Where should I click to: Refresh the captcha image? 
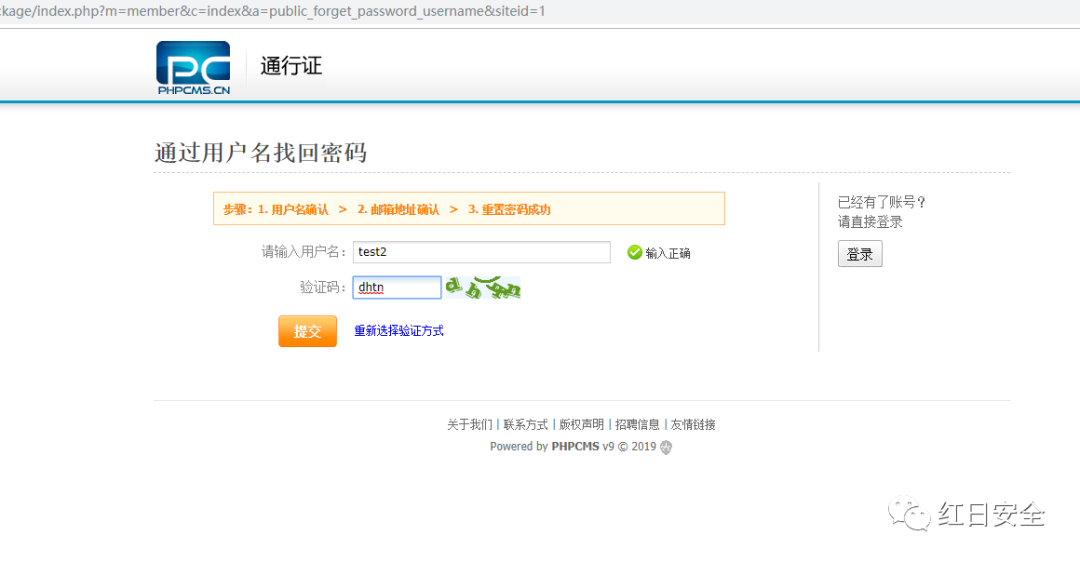(x=483, y=288)
